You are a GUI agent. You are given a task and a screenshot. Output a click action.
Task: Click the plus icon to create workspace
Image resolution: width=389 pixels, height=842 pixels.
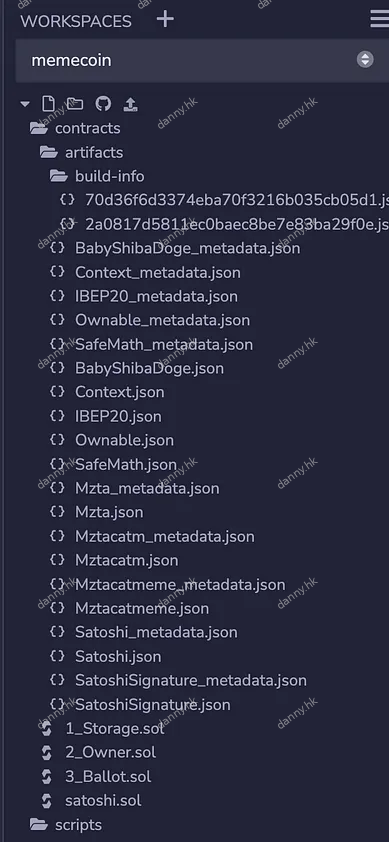[x=165, y=19]
